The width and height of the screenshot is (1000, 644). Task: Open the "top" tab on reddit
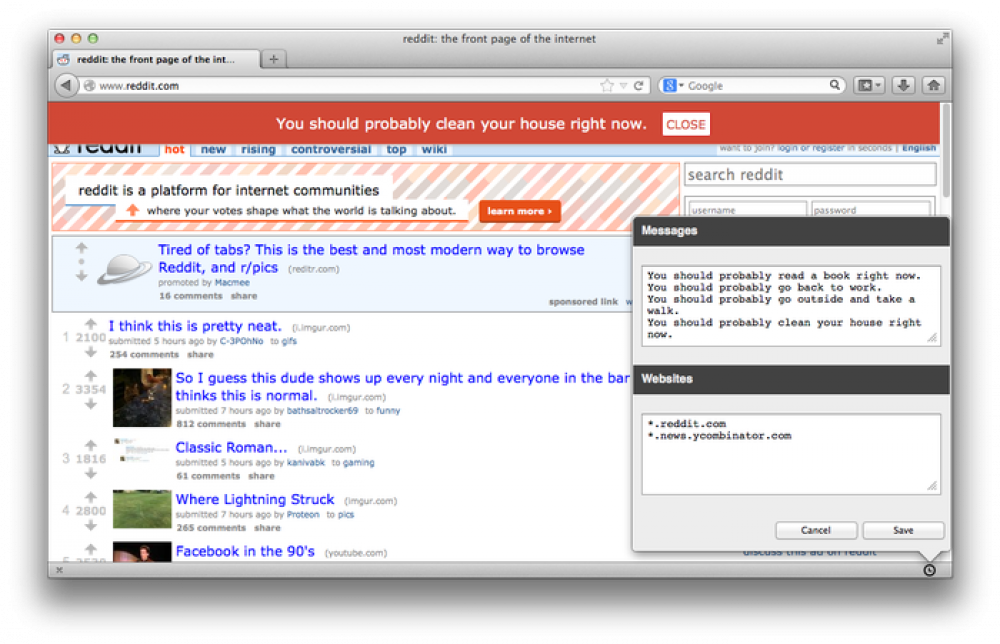tap(396, 149)
